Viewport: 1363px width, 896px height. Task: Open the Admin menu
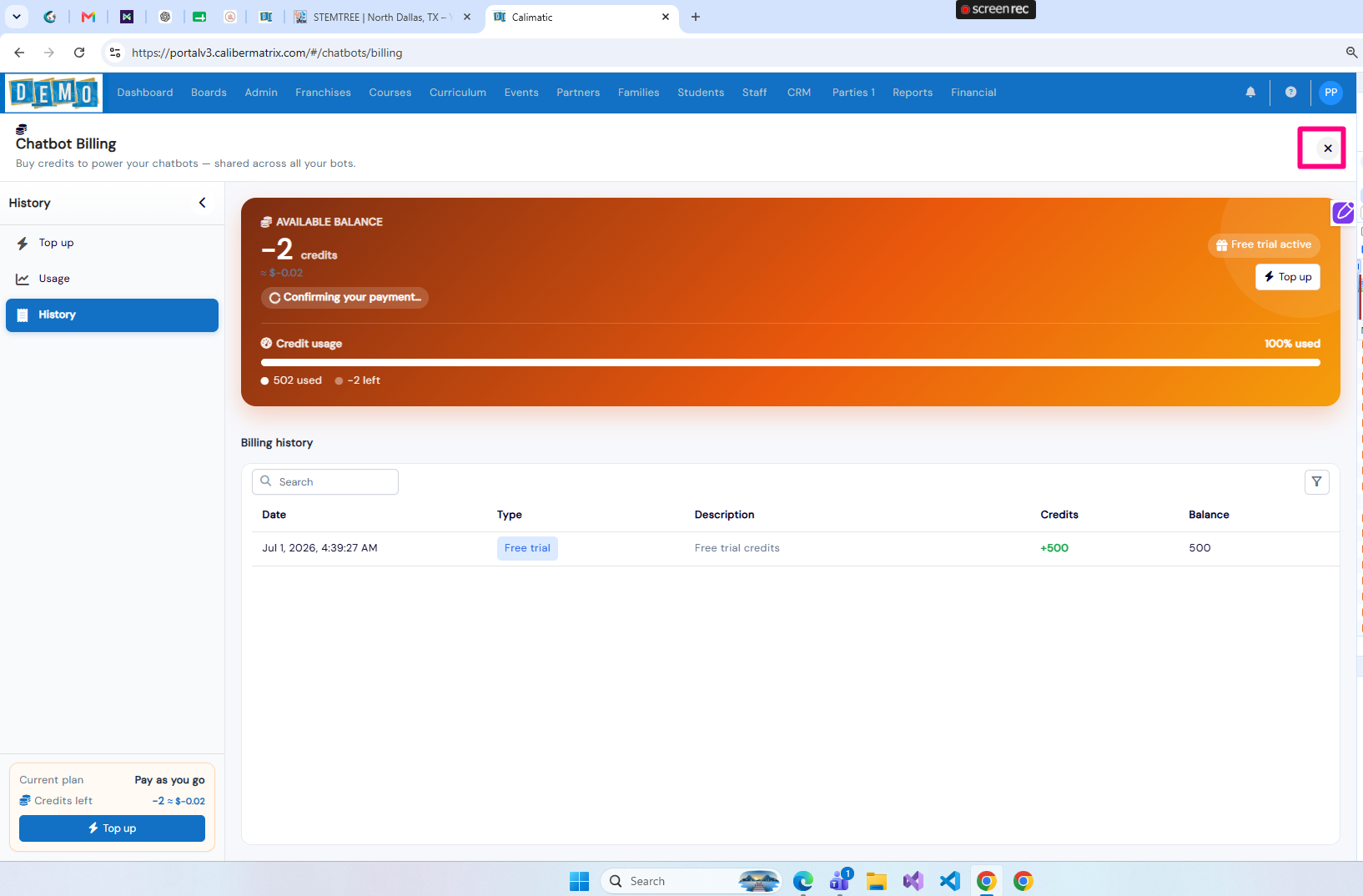(x=261, y=93)
